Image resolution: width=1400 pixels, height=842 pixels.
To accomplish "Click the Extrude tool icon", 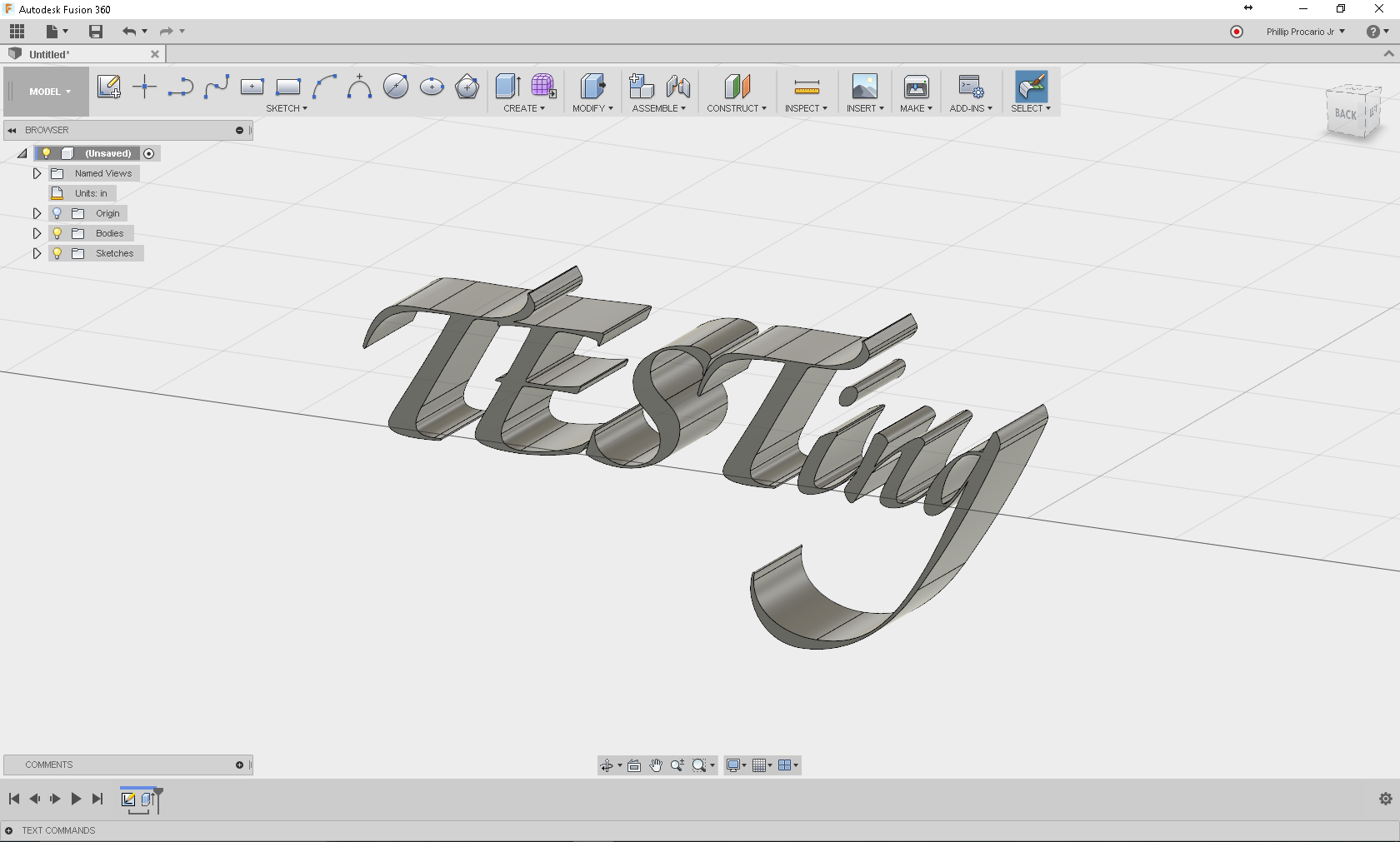I will pos(507,87).
